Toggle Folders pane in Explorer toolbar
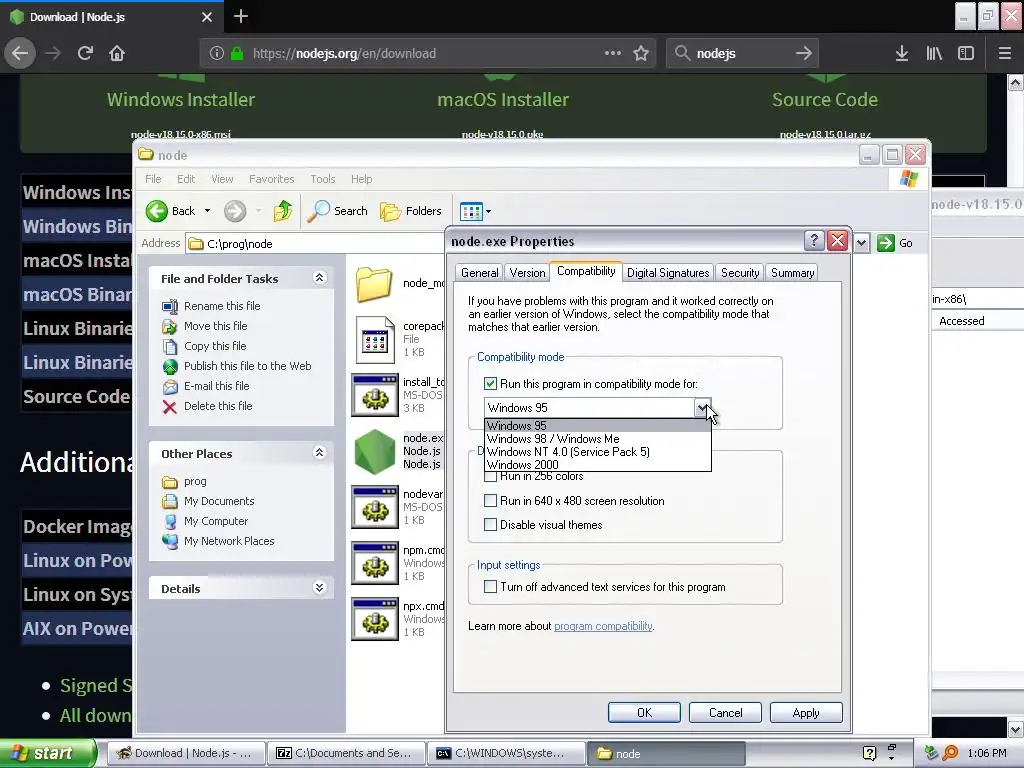The image size is (1024, 768). click(411, 211)
